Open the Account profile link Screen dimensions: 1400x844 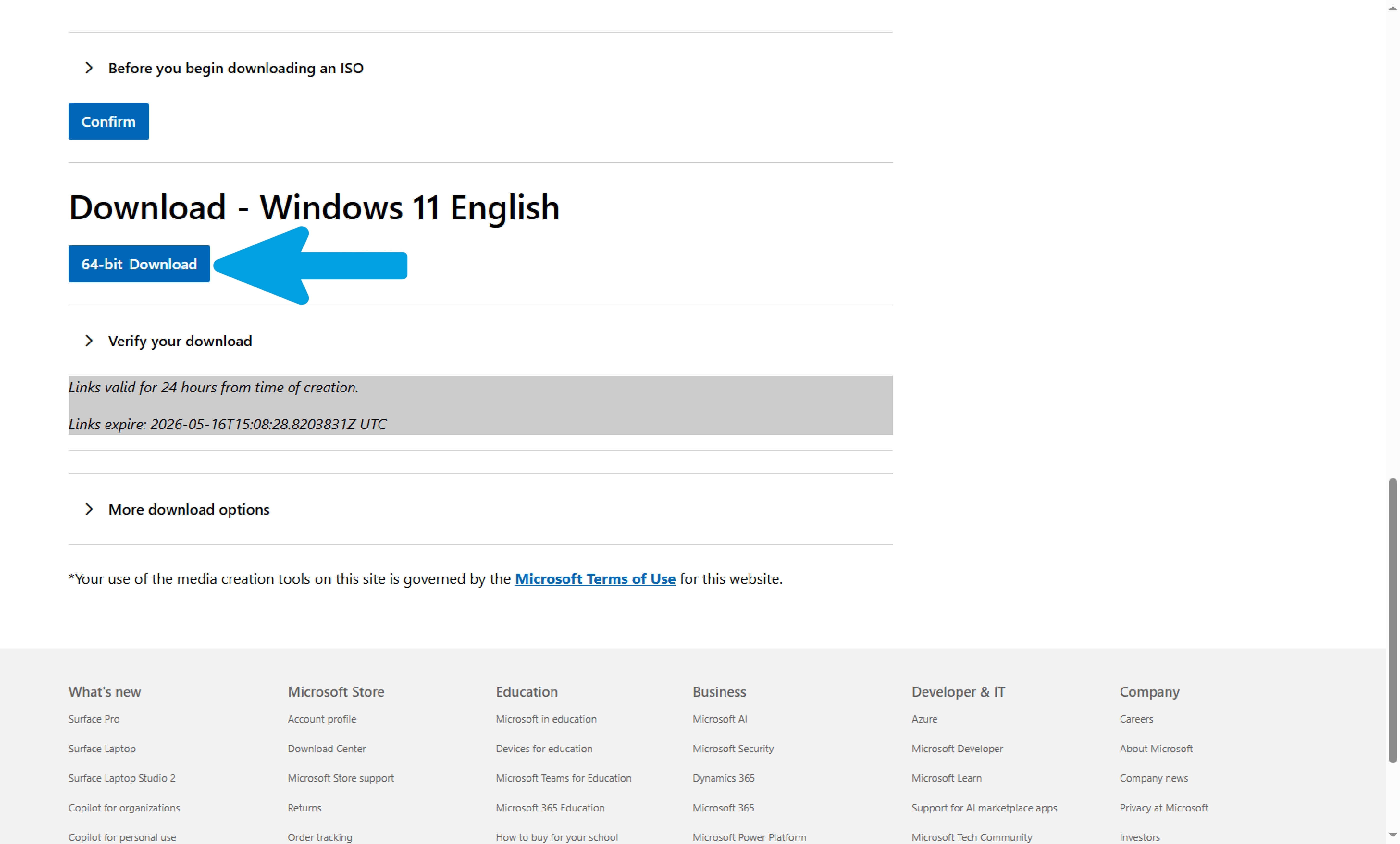pyautogui.click(x=322, y=719)
